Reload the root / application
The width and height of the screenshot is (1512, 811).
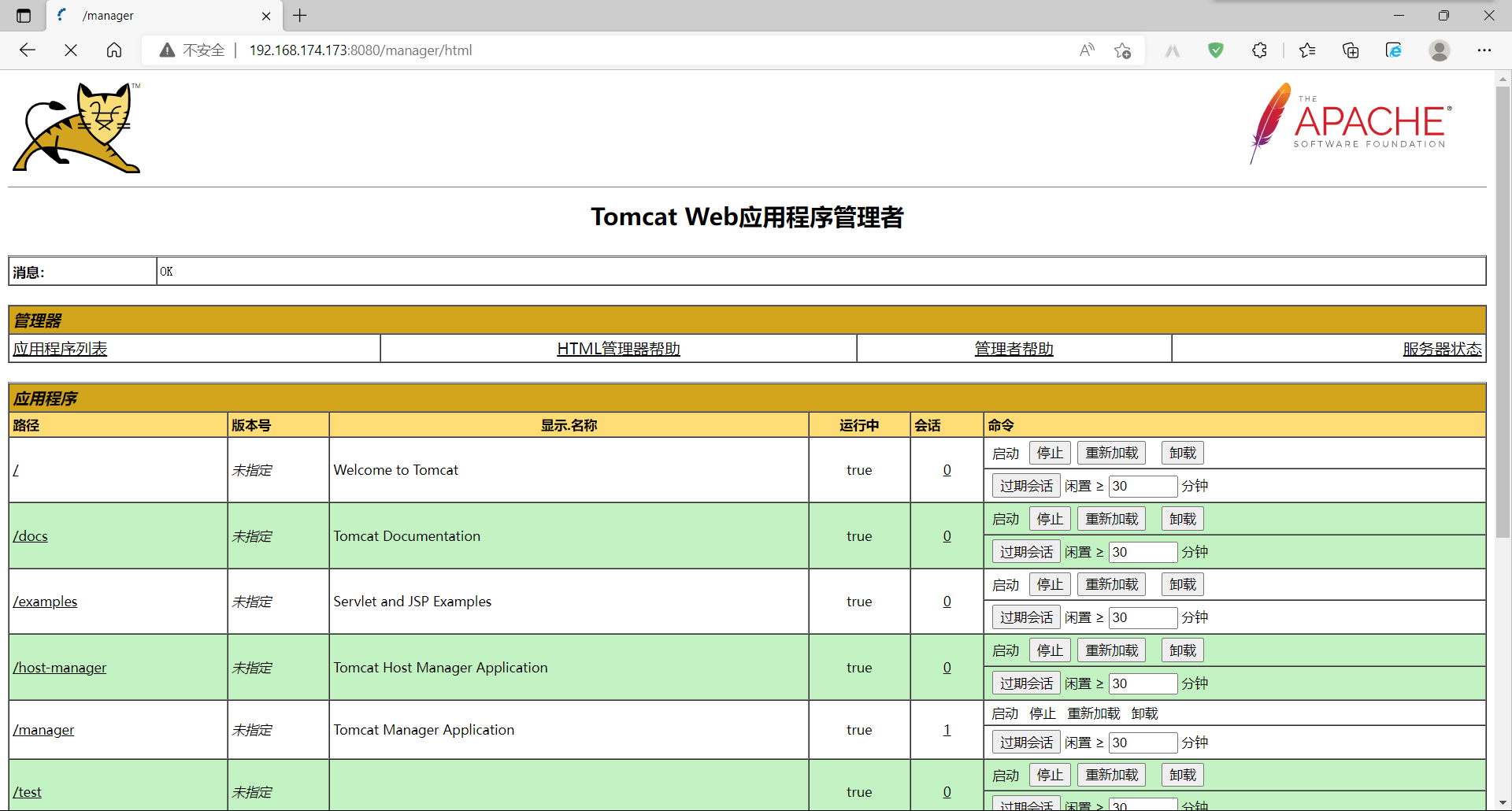[1111, 454]
